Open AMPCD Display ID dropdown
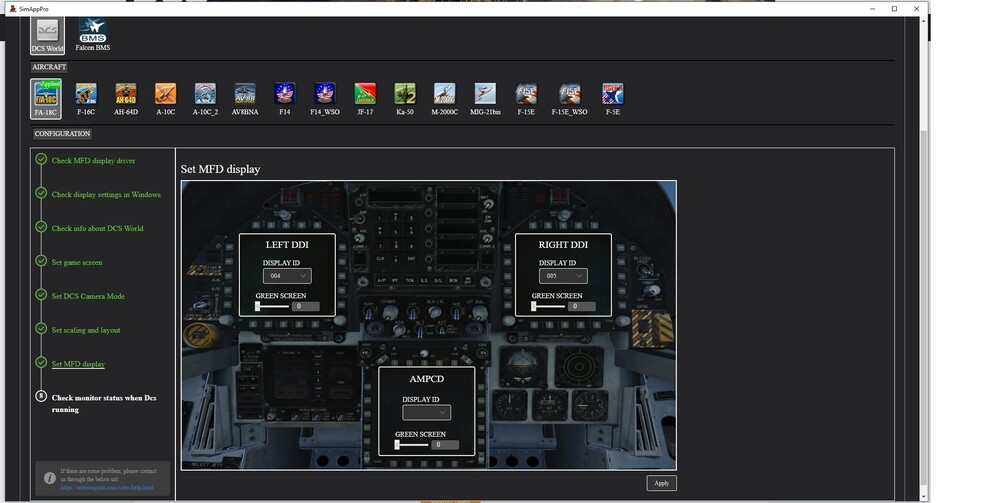This screenshot has height=503, width=1000. coord(426,412)
